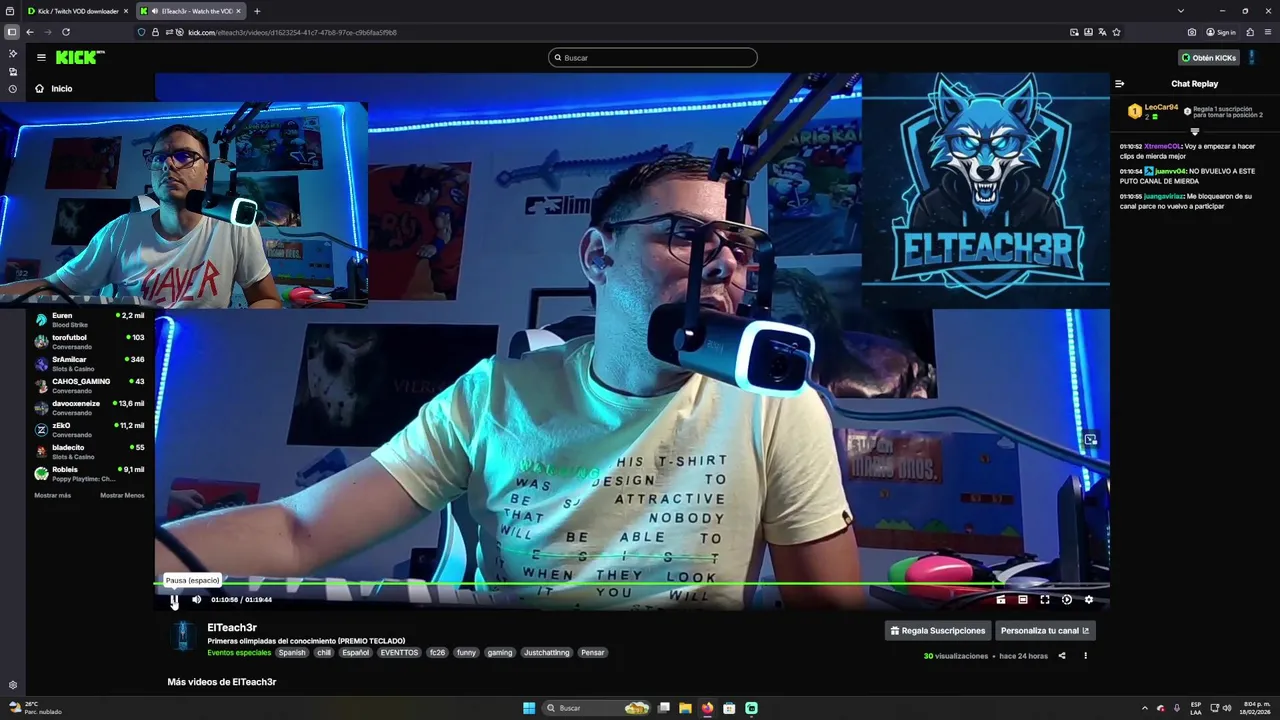The width and height of the screenshot is (1280, 720).
Task: Click the fc26 tag
Action: (x=437, y=653)
